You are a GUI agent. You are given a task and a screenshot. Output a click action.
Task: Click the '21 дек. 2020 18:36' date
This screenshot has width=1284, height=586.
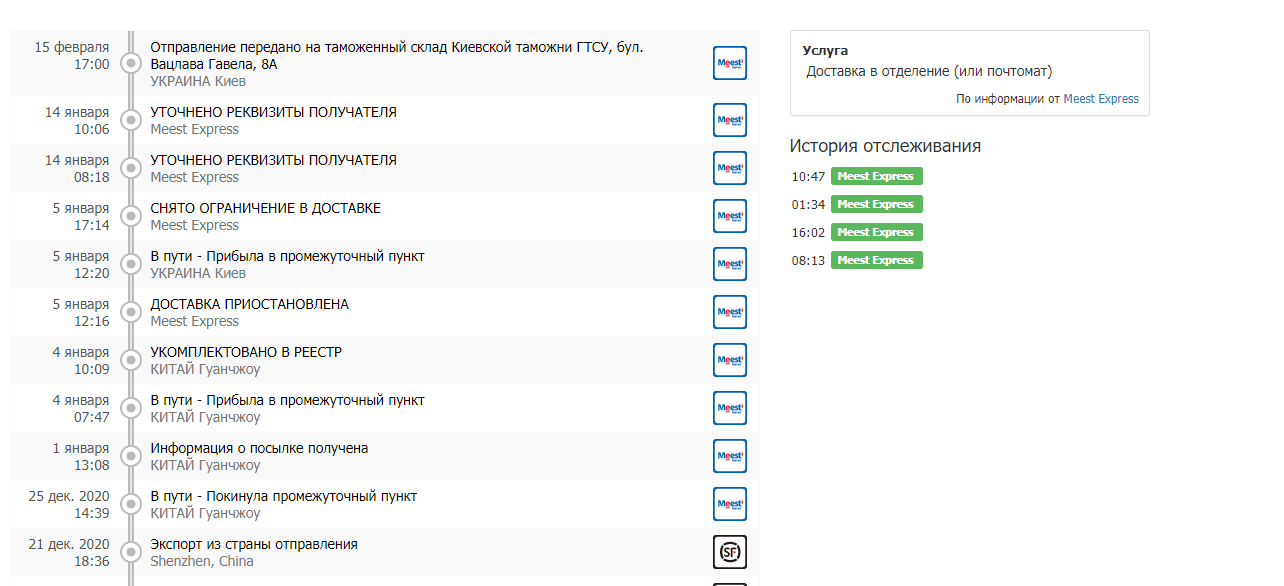coord(69,552)
